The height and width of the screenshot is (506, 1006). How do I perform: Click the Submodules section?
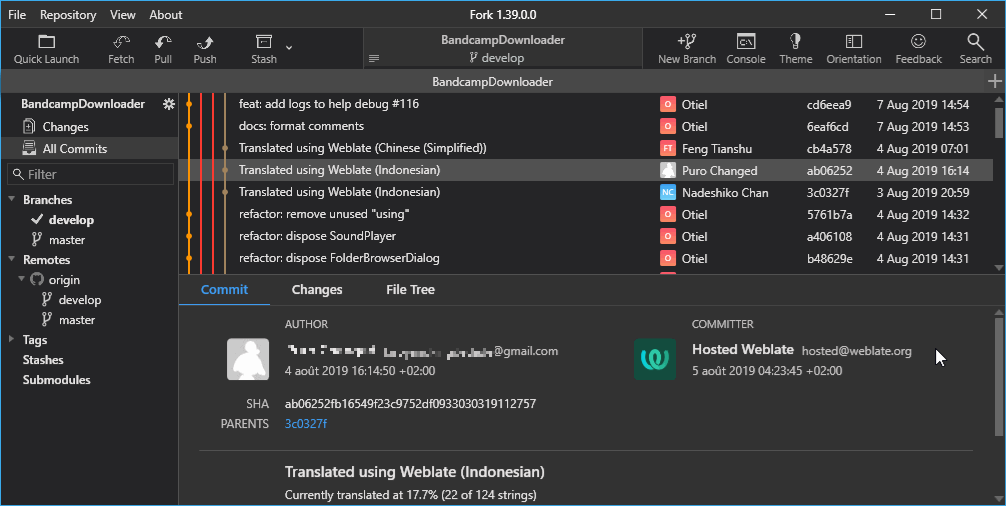pos(56,380)
